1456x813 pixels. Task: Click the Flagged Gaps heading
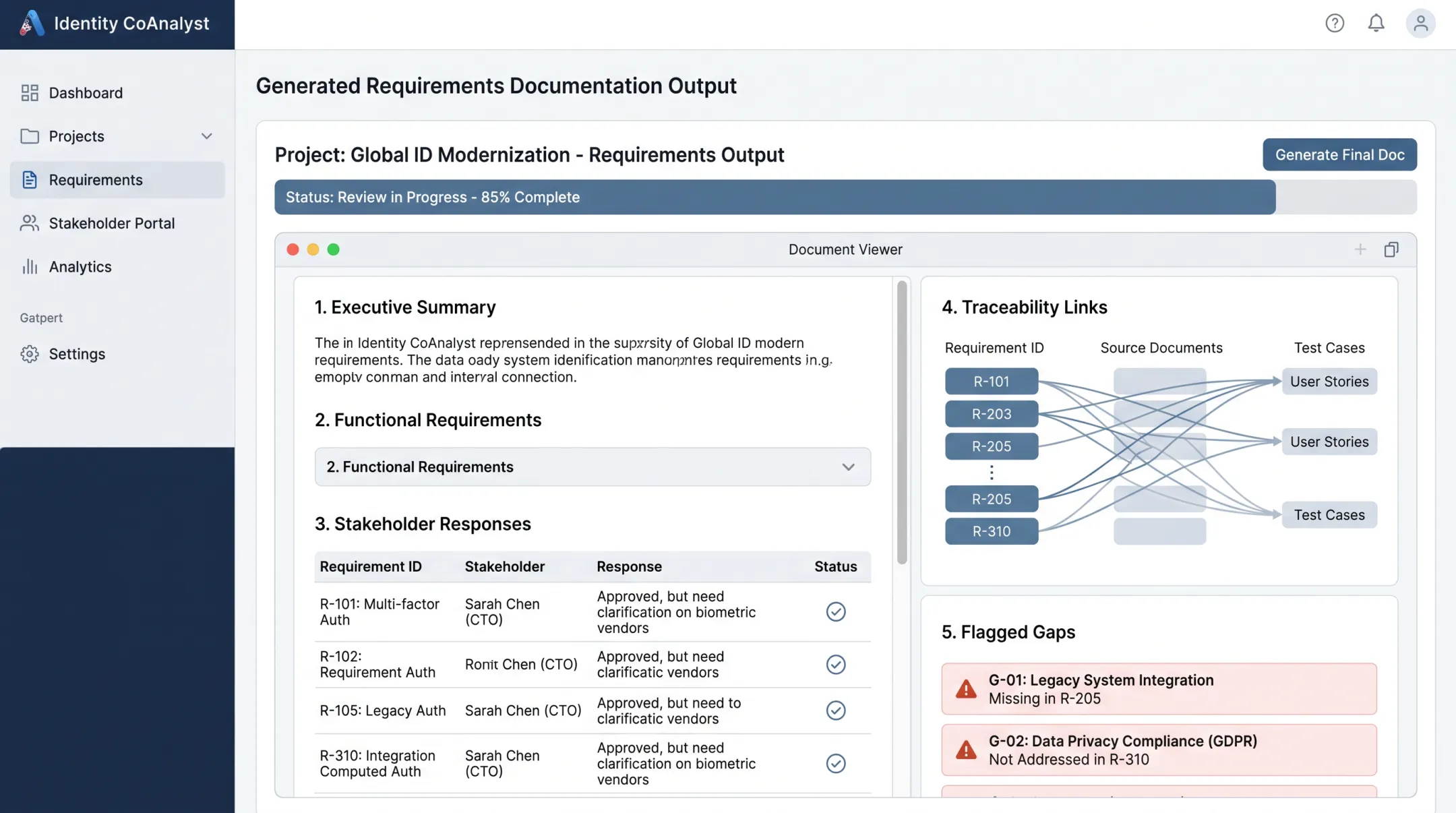pos(1008,632)
